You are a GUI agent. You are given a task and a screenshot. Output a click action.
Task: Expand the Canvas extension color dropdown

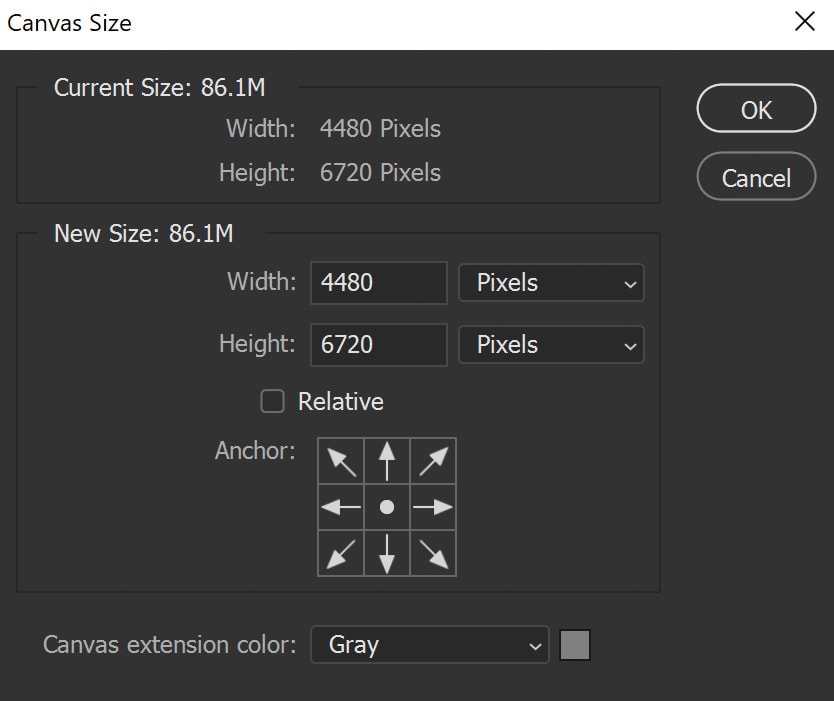[x=430, y=645]
